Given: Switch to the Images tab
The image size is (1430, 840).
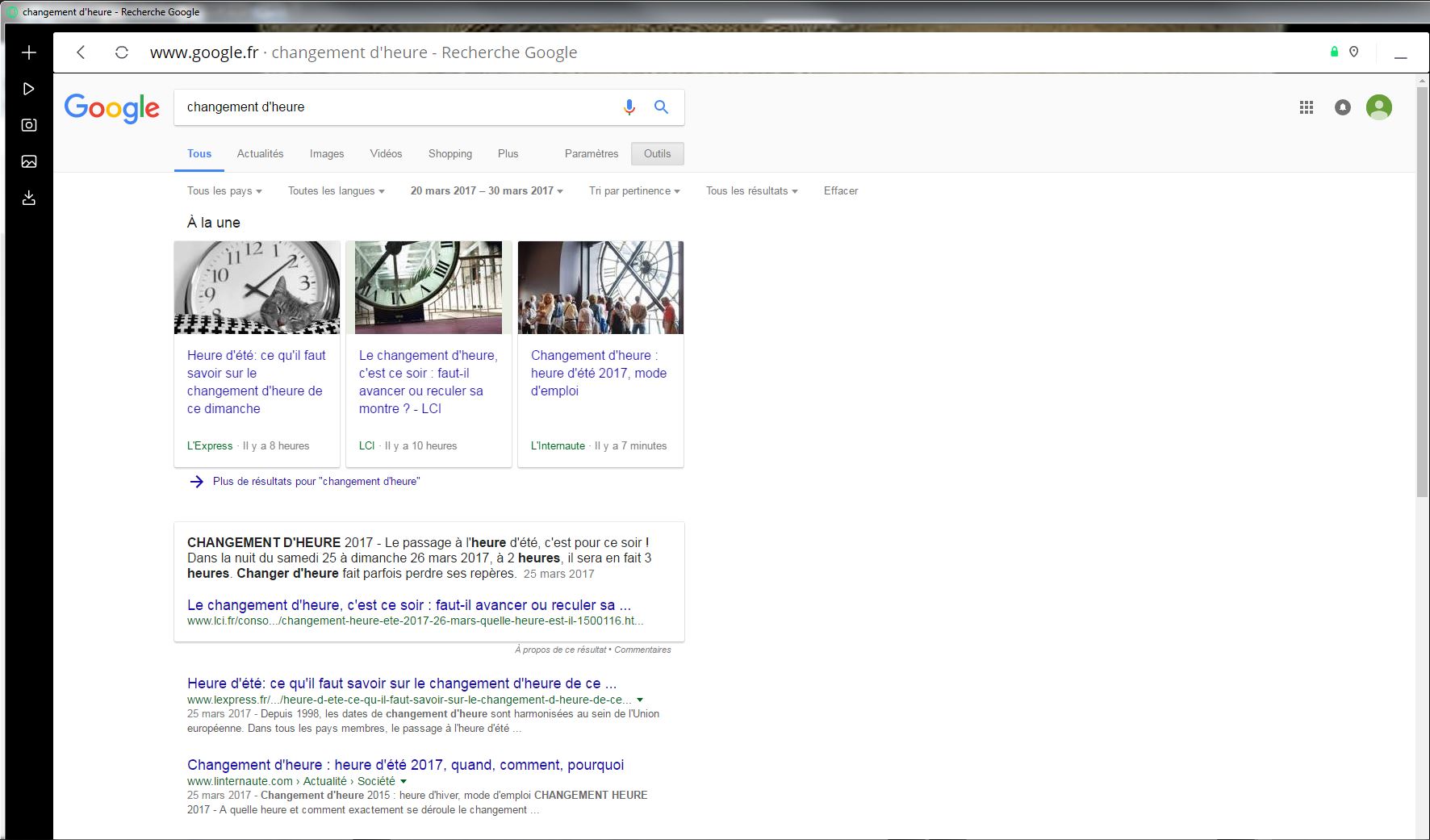Looking at the screenshot, I should coord(327,153).
